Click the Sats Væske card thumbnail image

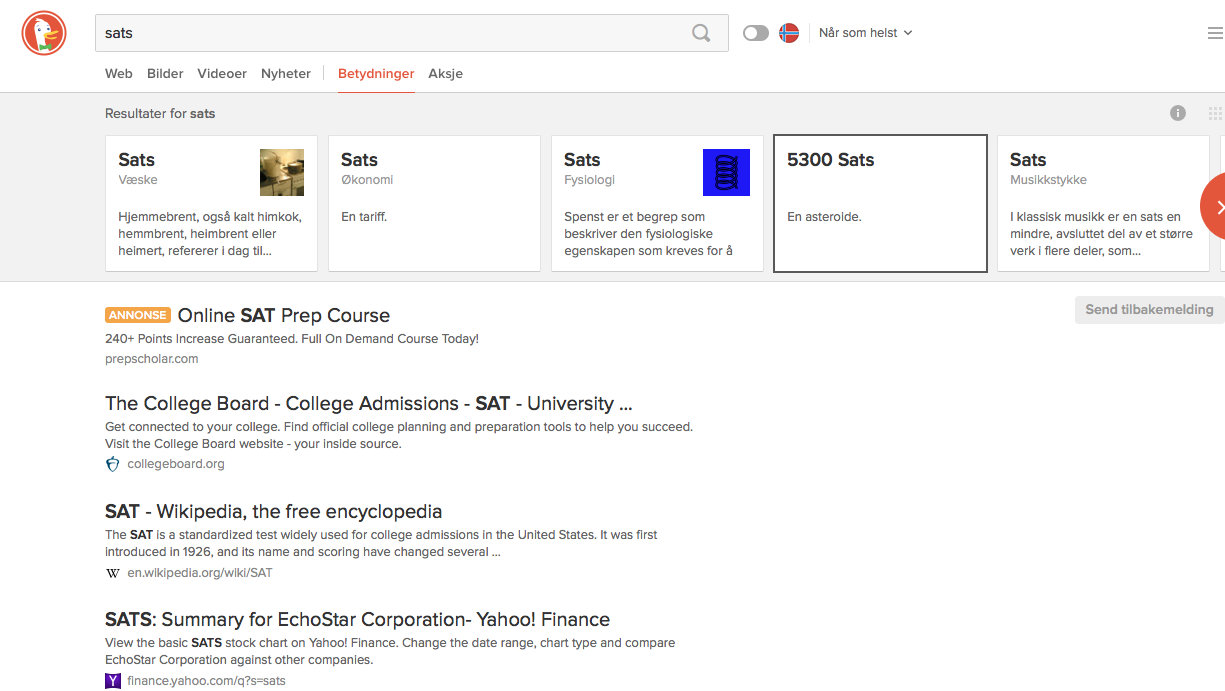[x=282, y=172]
